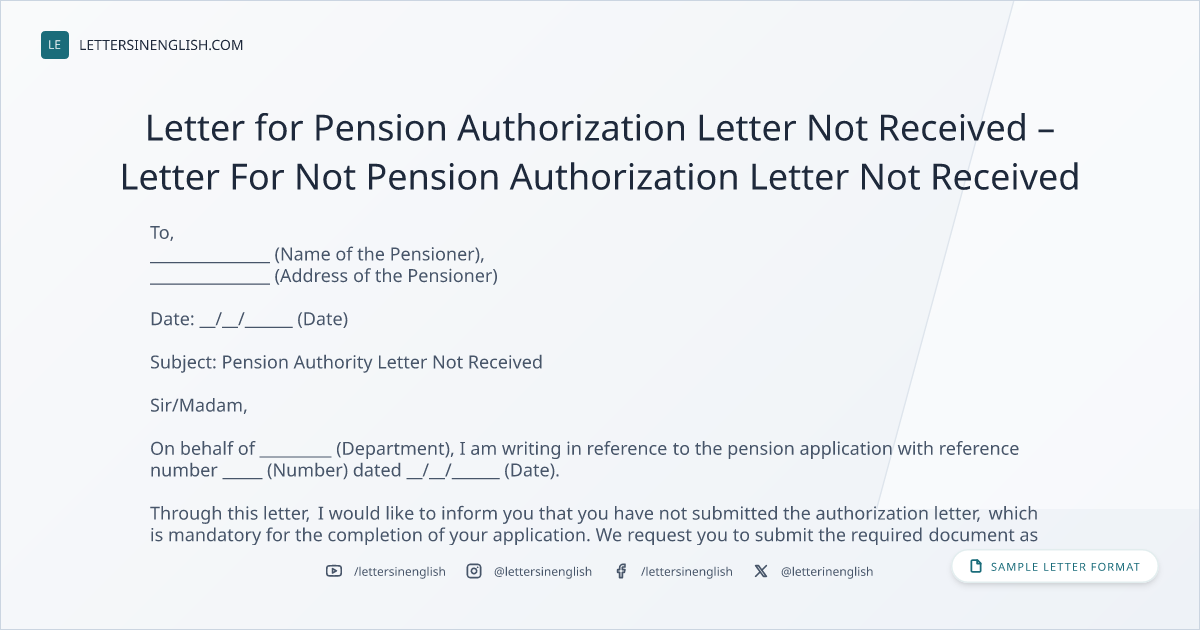
Task: Click the Sample Letter Format button
Action: pos(1055,567)
